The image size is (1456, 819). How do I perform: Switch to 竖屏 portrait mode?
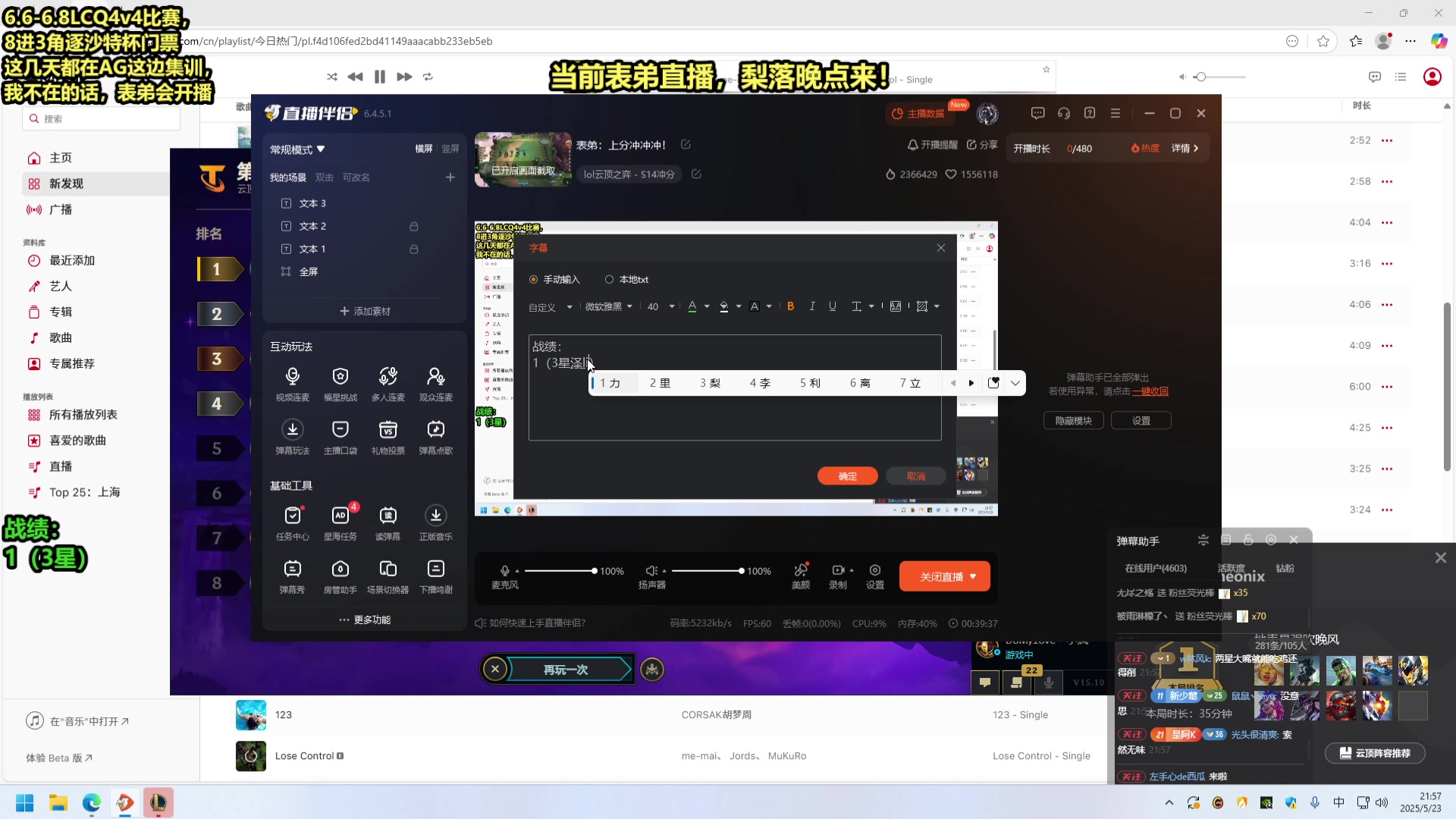point(450,149)
